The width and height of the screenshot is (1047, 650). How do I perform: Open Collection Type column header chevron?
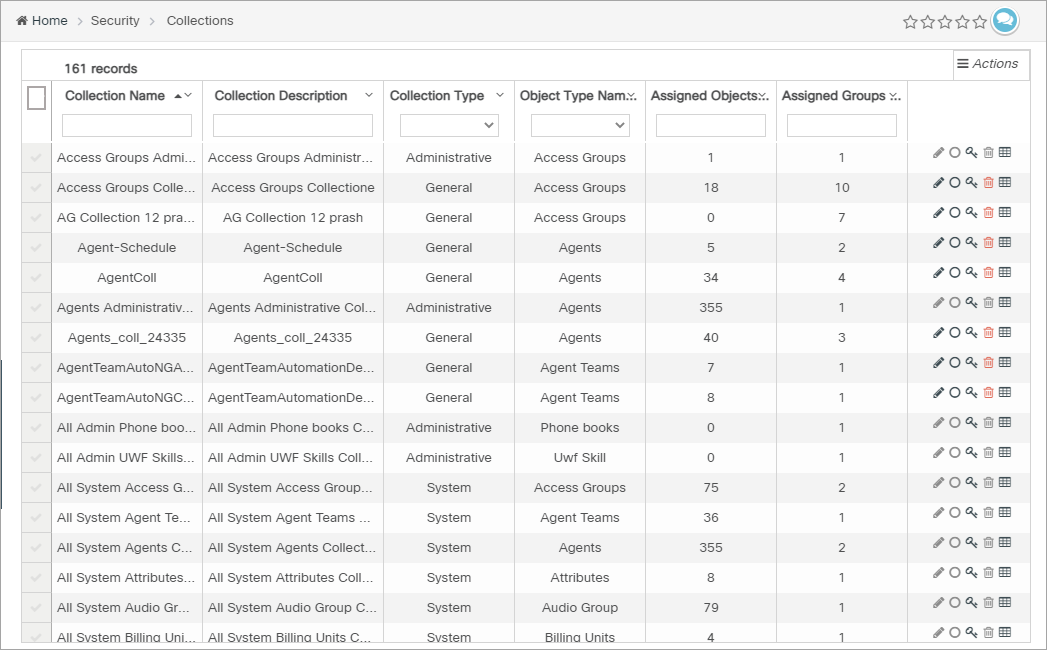499,96
